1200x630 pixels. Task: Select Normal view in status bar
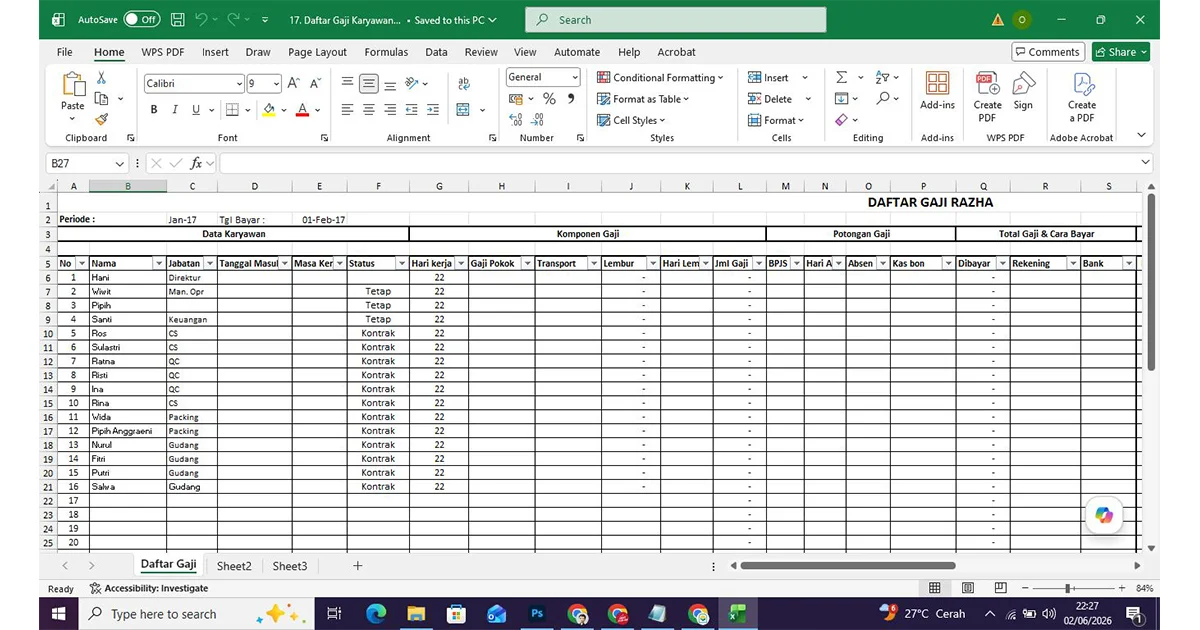pyautogui.click(x=935, y=588)
